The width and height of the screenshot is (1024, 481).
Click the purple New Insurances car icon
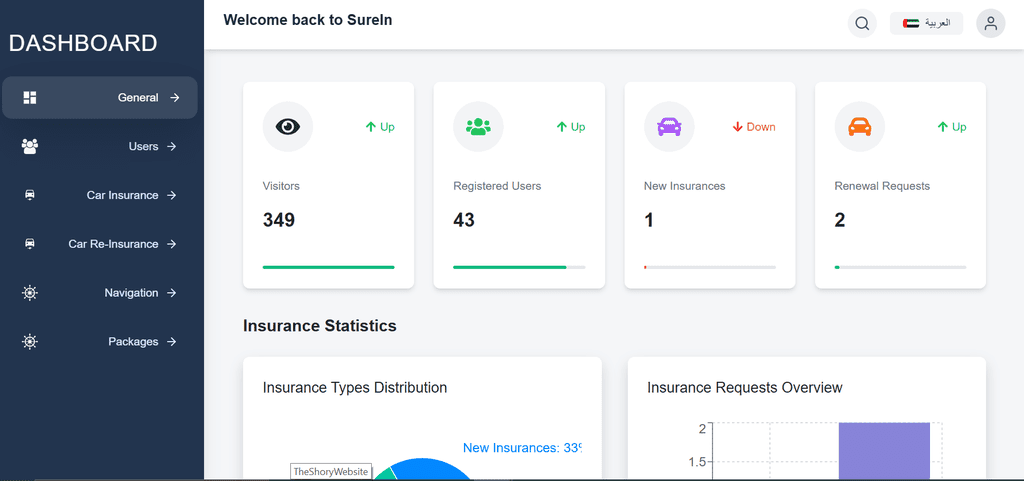pyautogui.click(x=669, y=127)
